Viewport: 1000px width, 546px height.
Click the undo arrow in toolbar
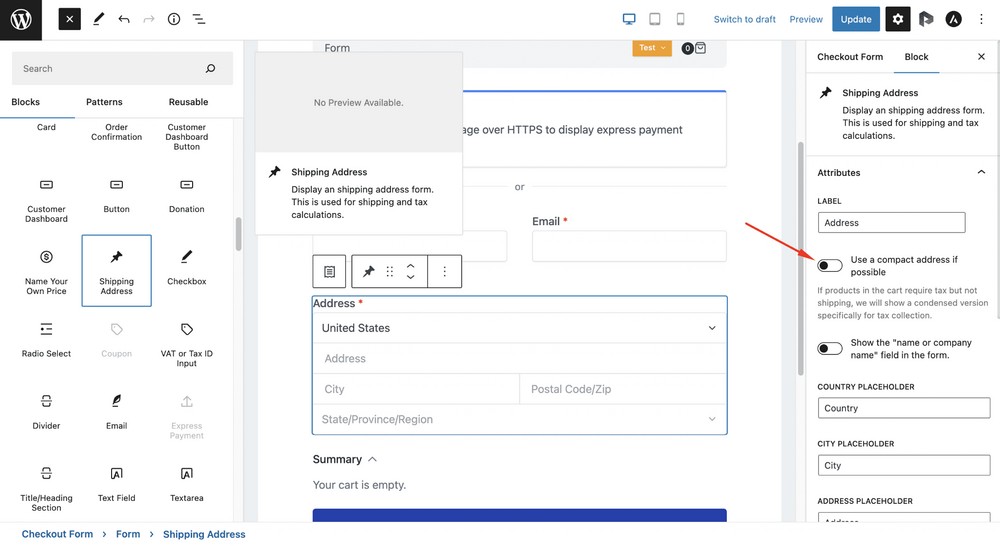[x=124, y=19]
